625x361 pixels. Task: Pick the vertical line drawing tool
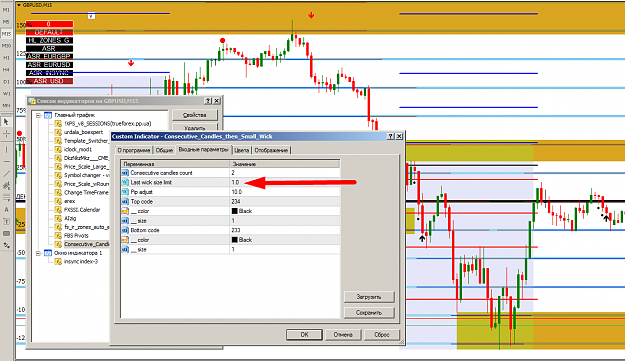pos(6,150)
